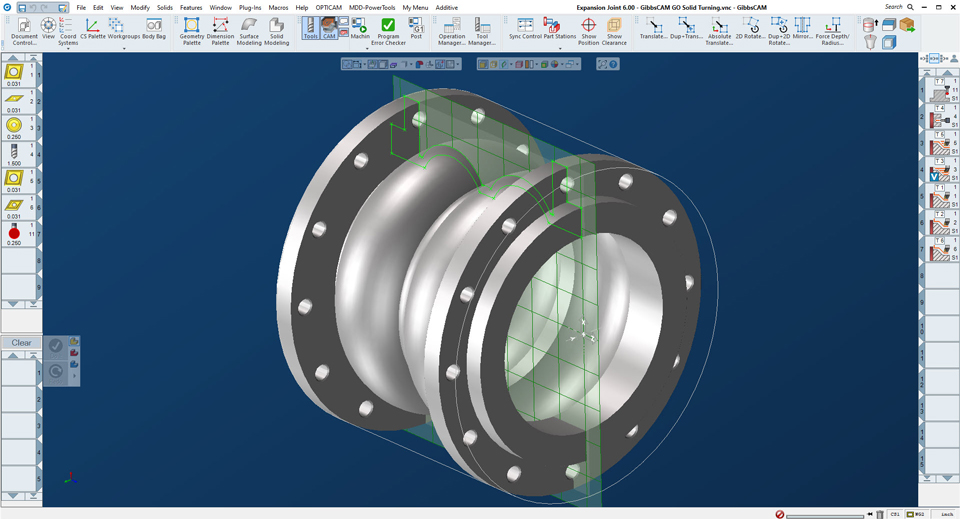Toggle Show Clearance display

click(x=614, y=30)
